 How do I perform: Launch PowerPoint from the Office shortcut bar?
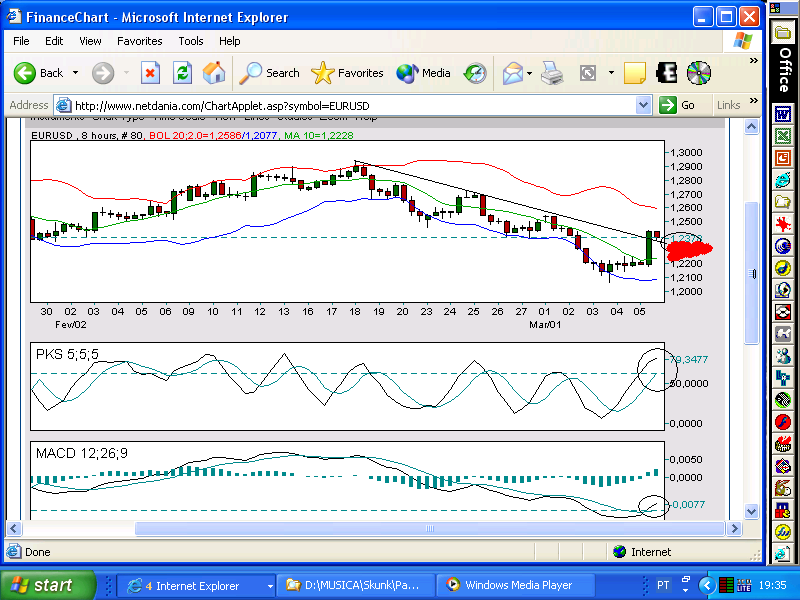click(x=783, y=158)
